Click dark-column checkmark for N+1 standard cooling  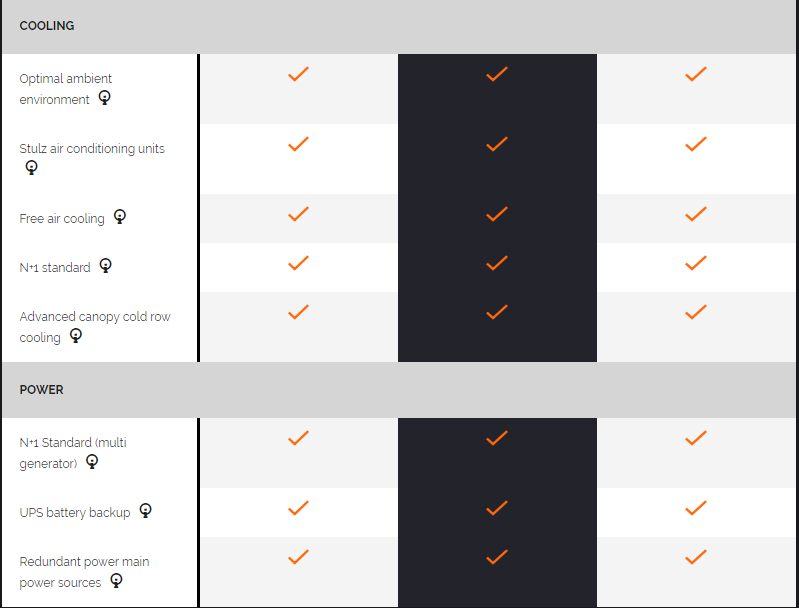click(x=497, y=263)
